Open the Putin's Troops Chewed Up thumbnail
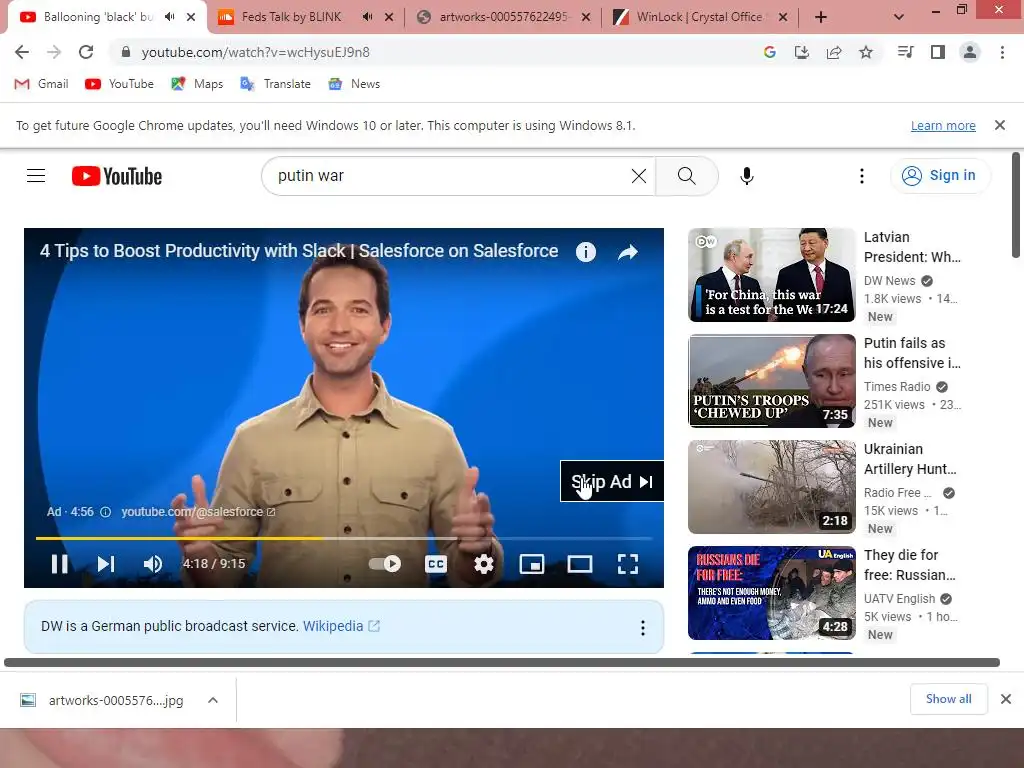This screenshot has width=1024, height=768. click(772, 381)
